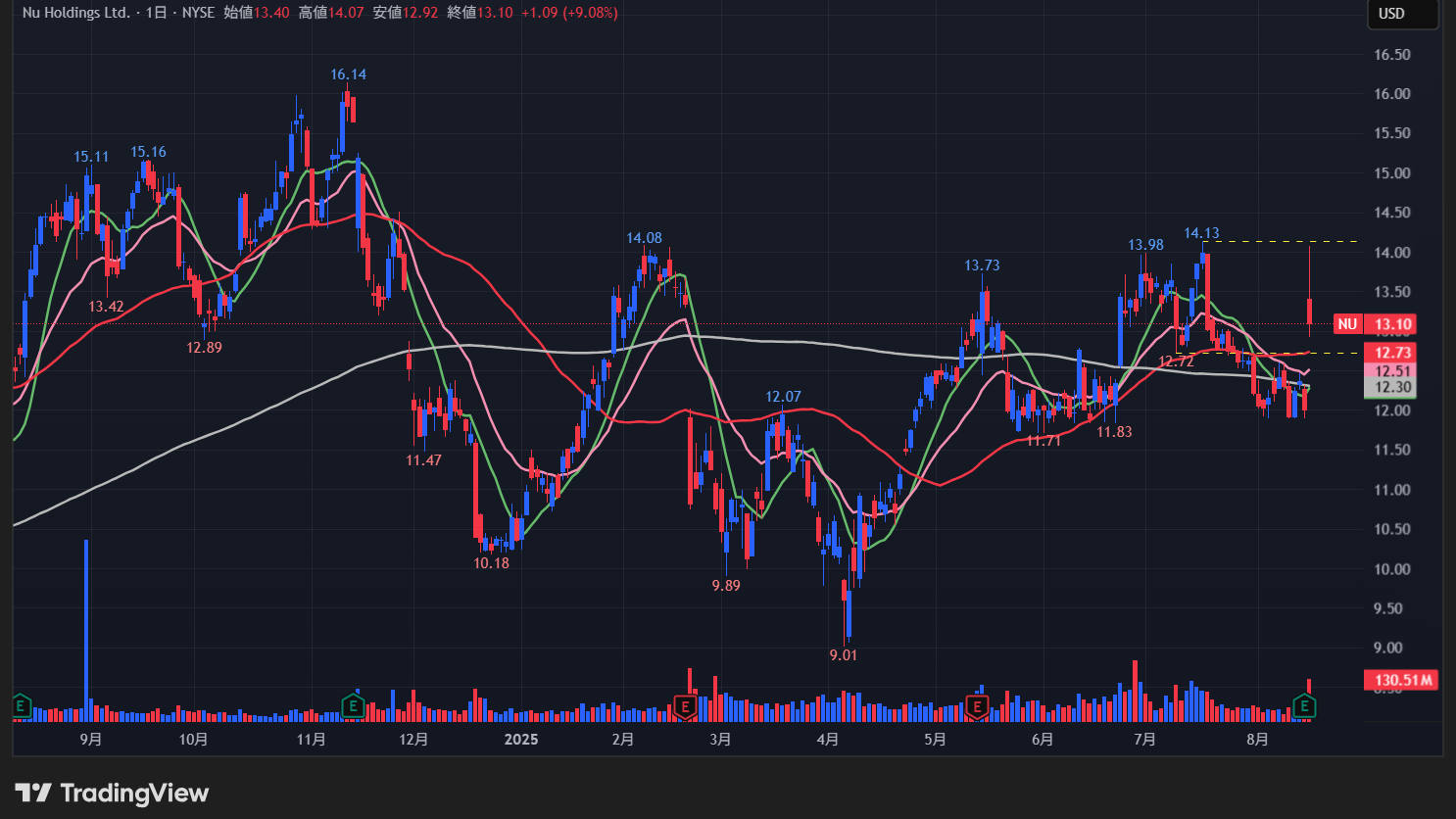
Task: Click the 4月 label on time axis
Action: [x=828, y=740]
